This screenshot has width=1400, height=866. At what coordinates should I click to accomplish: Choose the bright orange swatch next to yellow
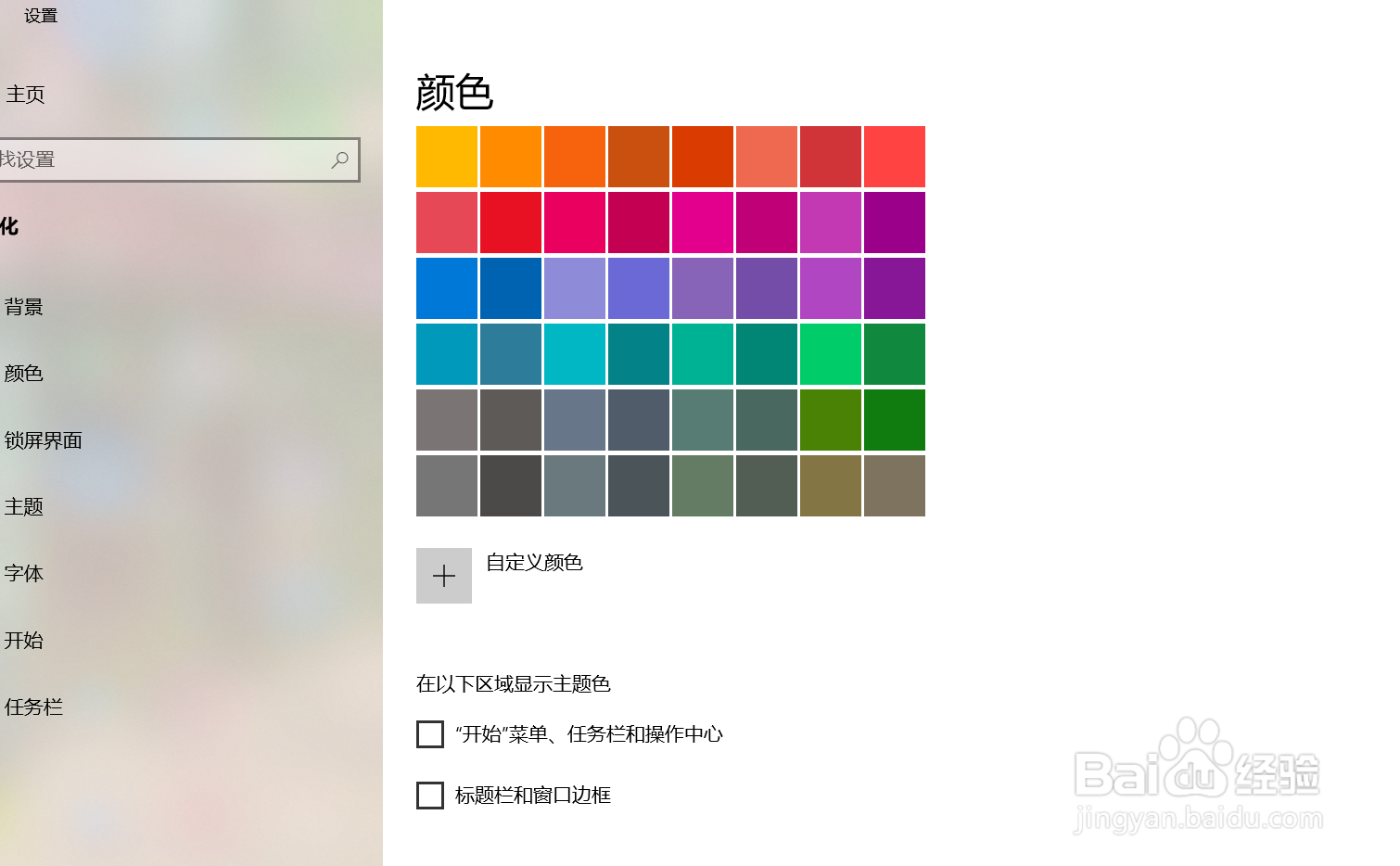pyautogui.click(x=511, y=157)
